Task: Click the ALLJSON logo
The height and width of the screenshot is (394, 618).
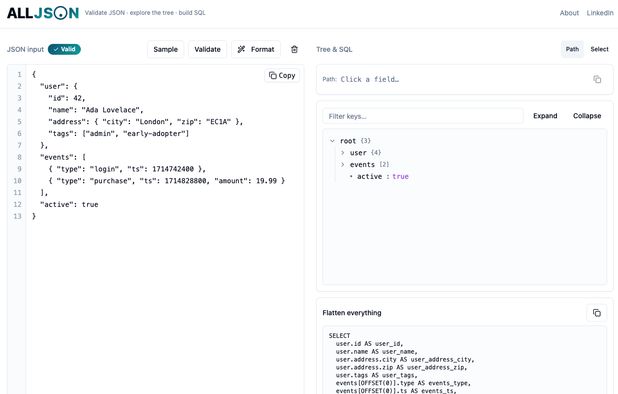Action: (x=43, y=13)
